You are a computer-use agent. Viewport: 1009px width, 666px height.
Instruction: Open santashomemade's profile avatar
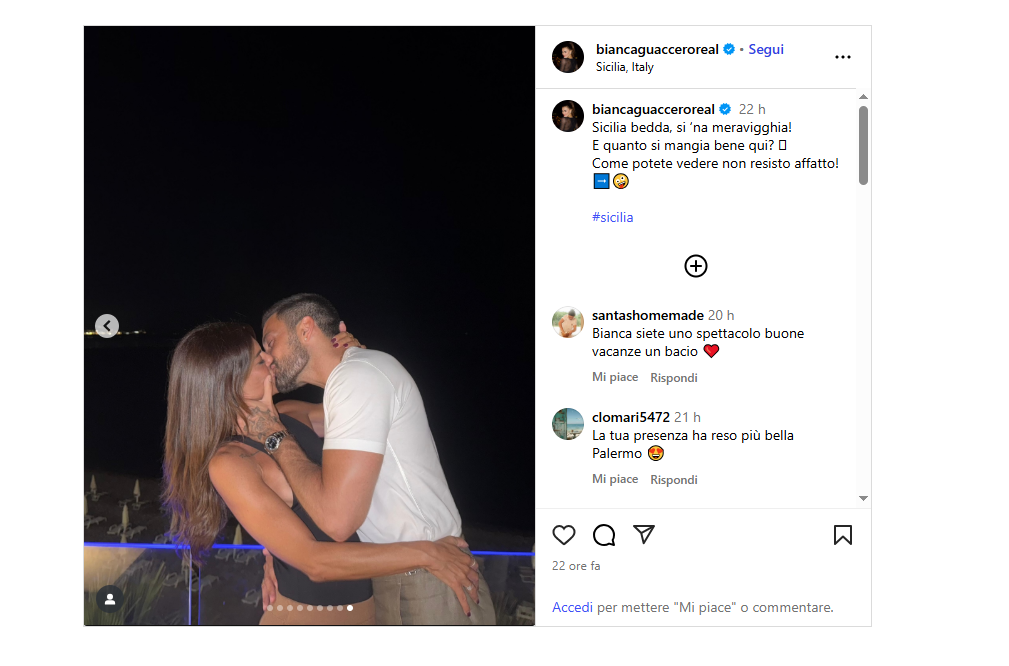pyautogui.click(x=568, y=322)
